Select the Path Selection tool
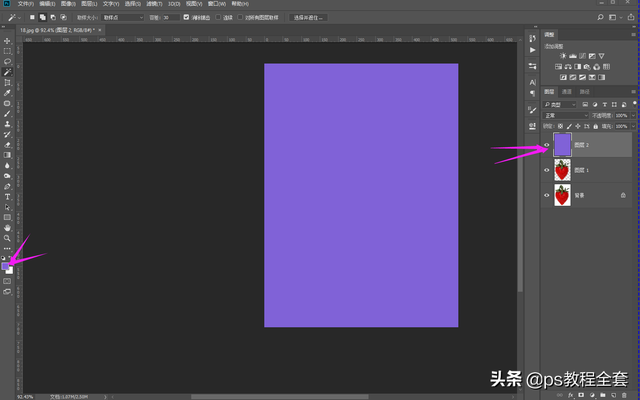The image size is (640, 400). point(7,207)
